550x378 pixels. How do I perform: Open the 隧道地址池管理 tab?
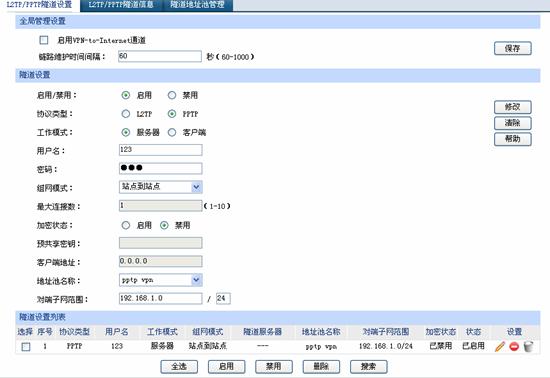point(197,5)
